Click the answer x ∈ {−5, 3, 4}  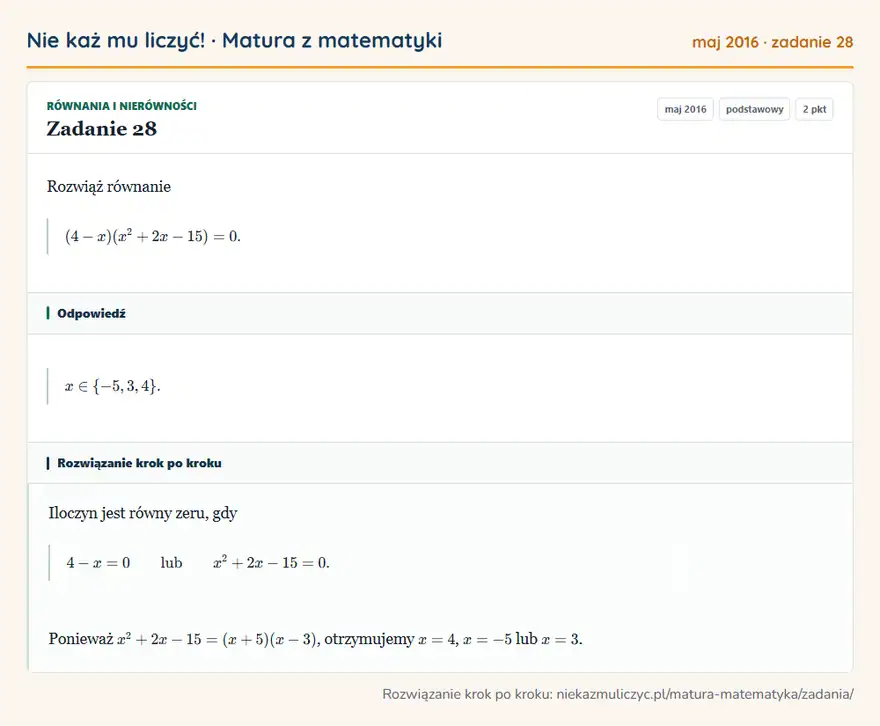pos(112,386)
